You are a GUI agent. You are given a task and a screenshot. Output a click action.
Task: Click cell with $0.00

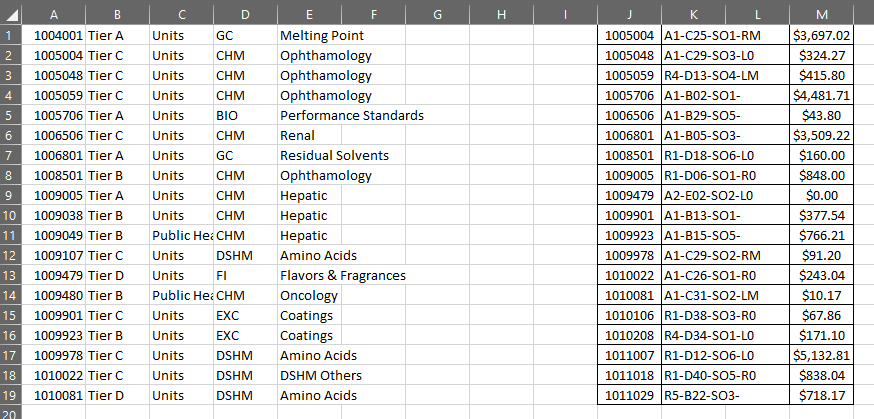coord(821,195)
